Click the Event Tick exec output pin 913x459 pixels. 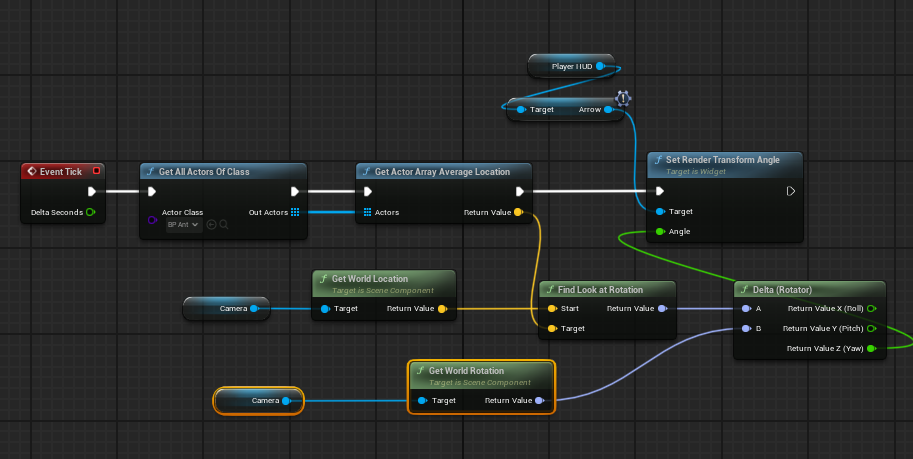[91, 191]
